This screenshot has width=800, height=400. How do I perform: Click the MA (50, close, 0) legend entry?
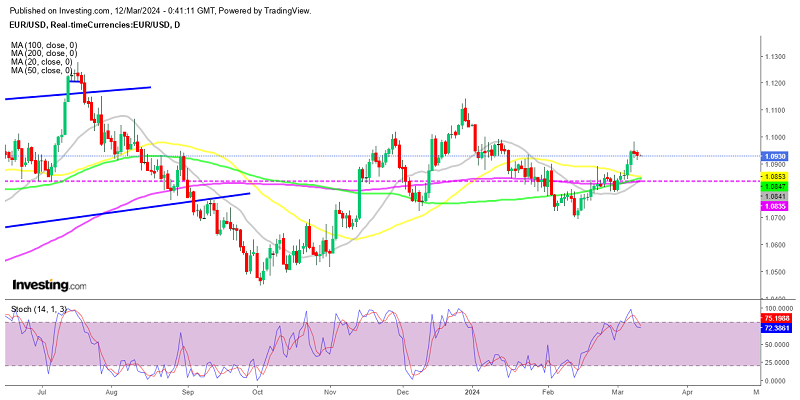[x=38, y=70]
